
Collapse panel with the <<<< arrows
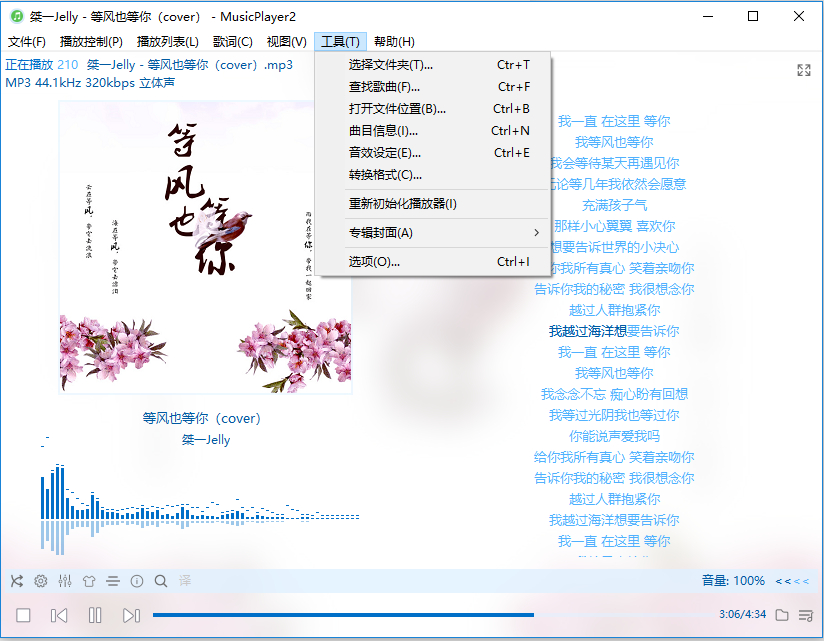click(792, 581)
